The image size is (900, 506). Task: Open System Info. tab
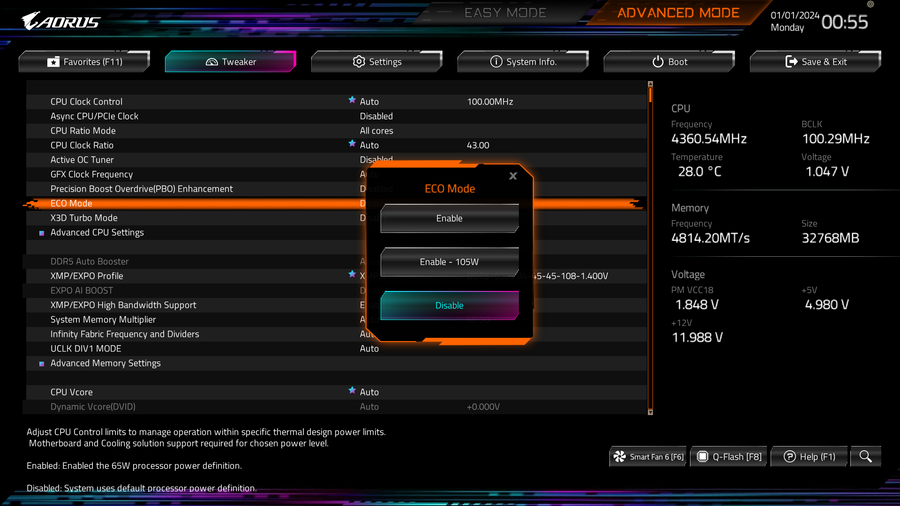click(x=523, y=61)
